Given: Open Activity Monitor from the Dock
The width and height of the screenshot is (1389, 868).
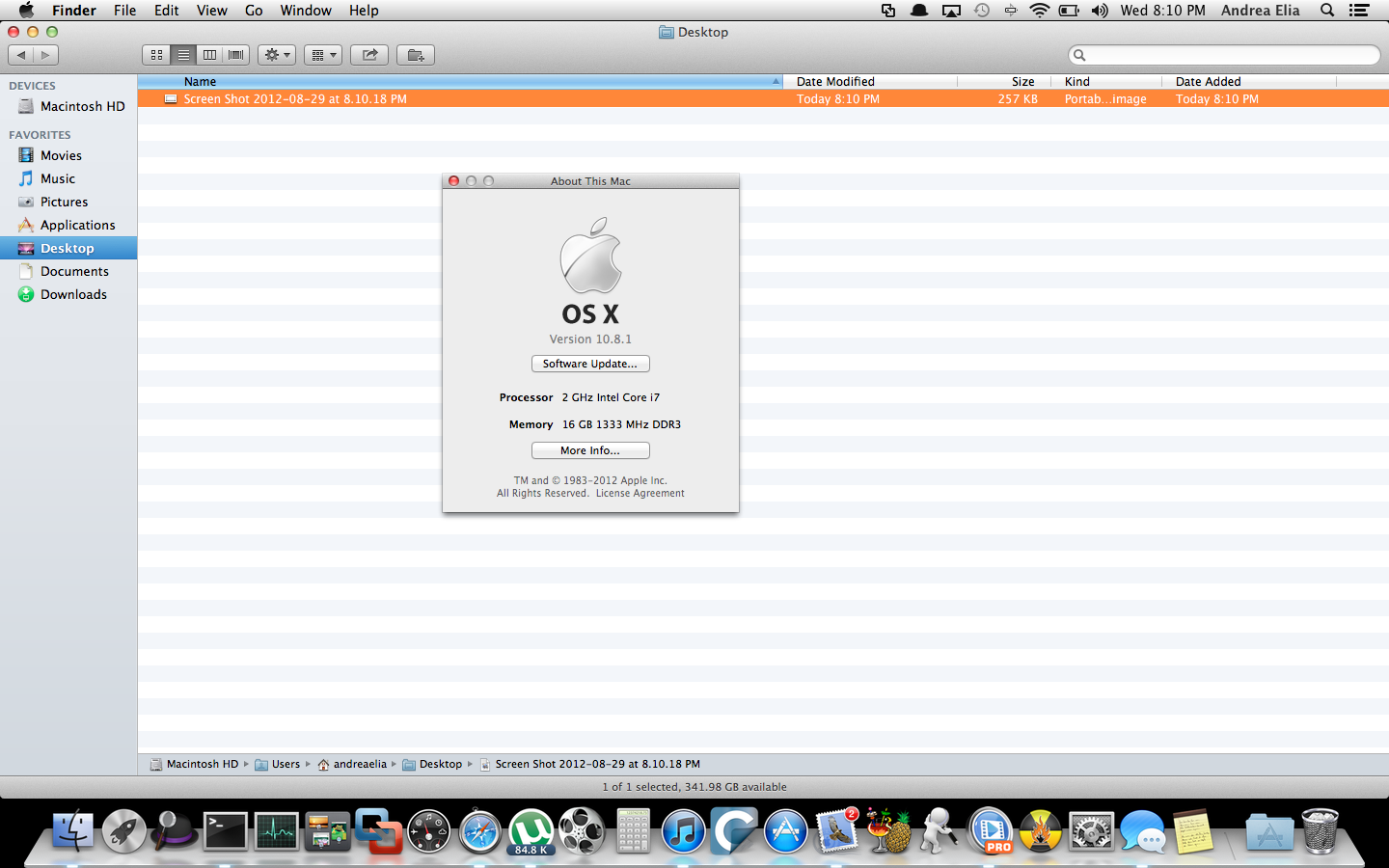Looking at the screenshot, I should [276, 830].
